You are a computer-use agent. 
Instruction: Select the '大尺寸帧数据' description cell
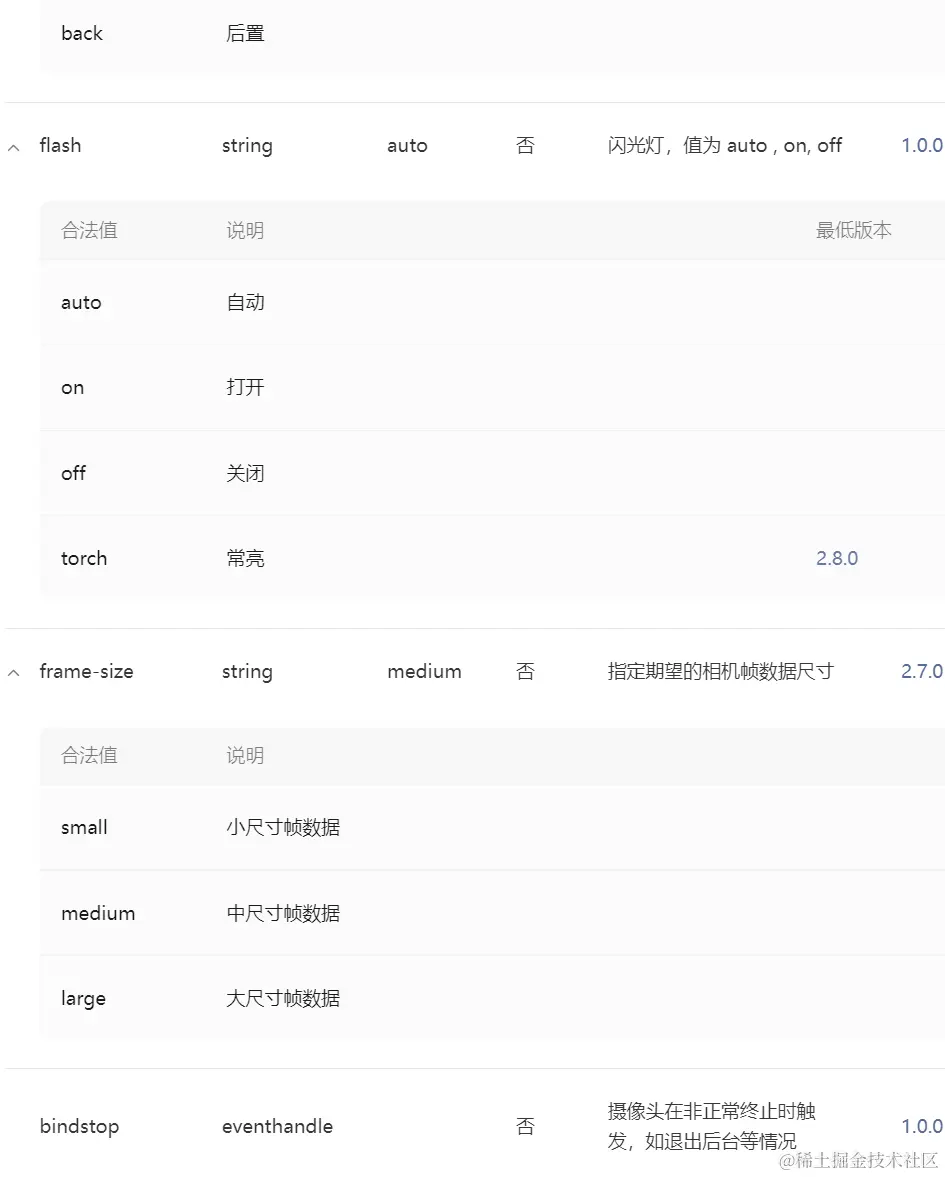coord(283,998)
